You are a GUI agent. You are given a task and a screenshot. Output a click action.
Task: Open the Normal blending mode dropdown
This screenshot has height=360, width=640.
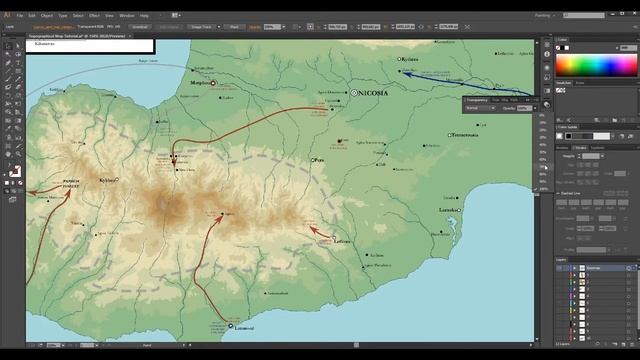[x=480, y=108]
